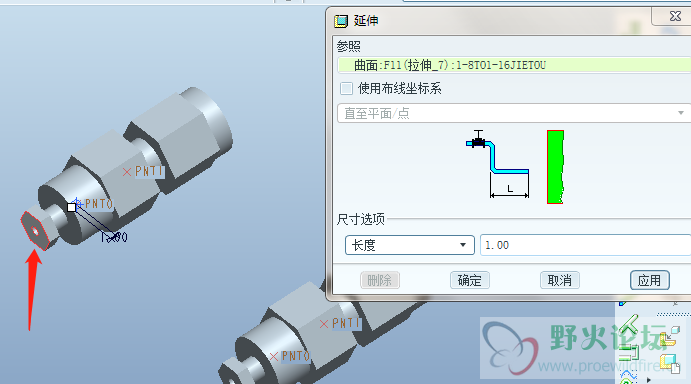Click the 删除 button
The image size is (691, 384).
click(380, 280)
